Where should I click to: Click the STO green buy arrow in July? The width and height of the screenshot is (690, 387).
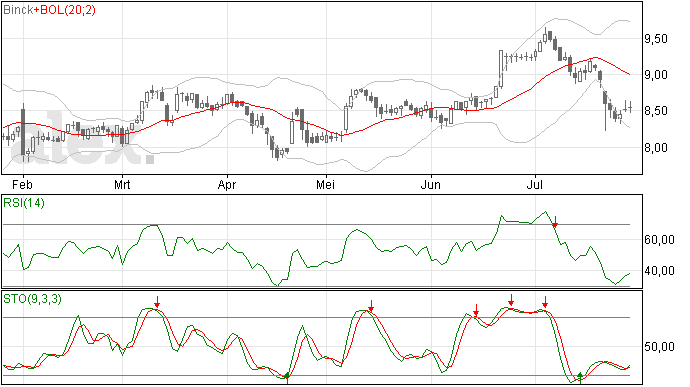pos(580,378)
